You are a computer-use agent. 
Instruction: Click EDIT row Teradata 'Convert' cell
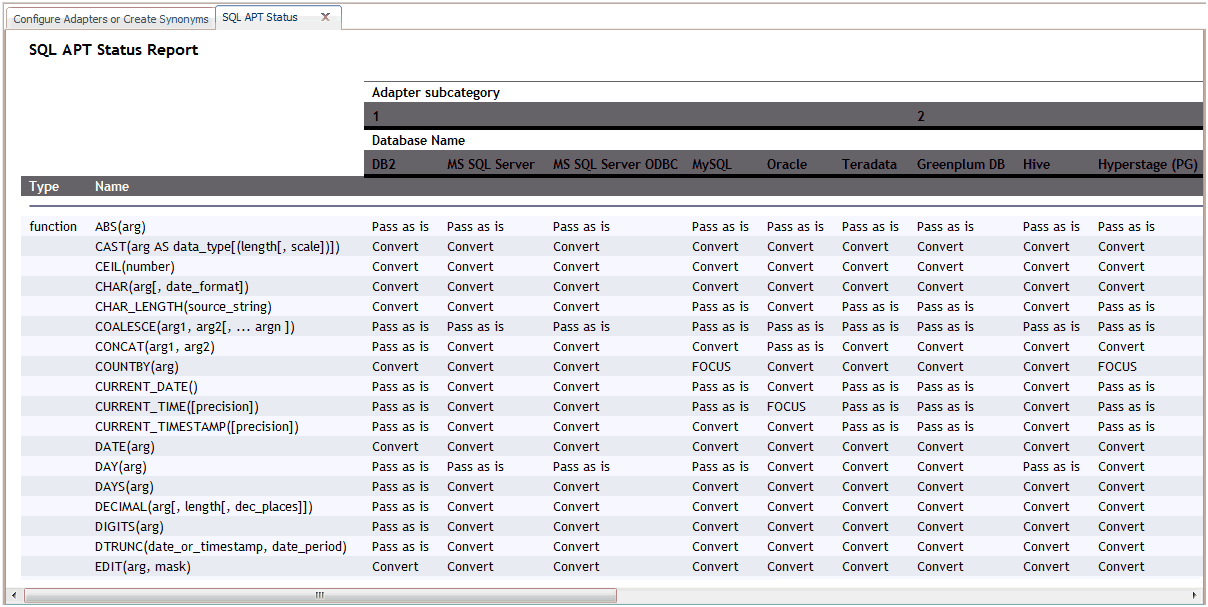[x=865, y=566]
